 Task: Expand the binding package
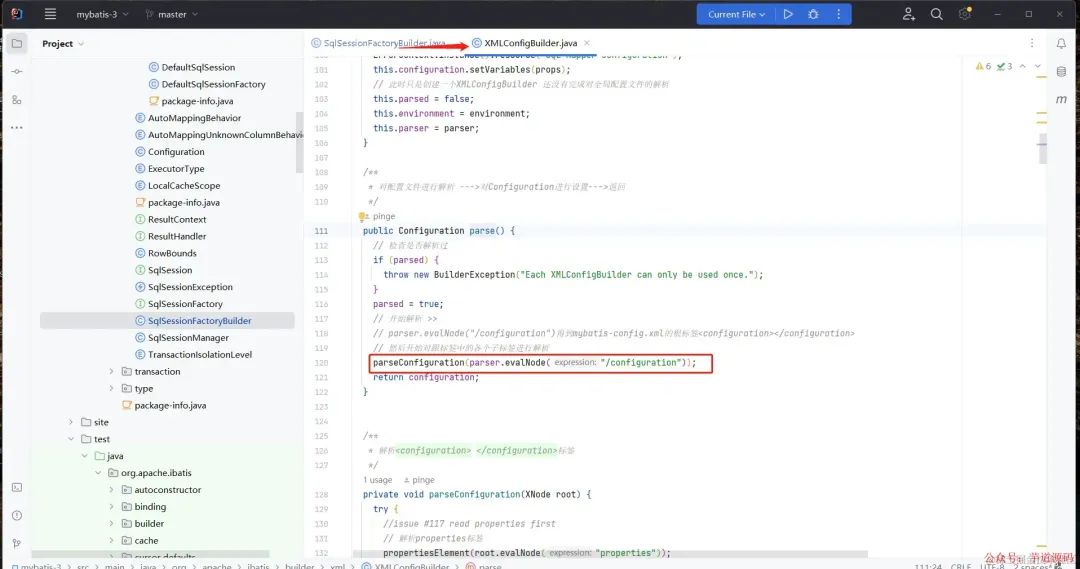pyautogui.click(x=112, y=506)
